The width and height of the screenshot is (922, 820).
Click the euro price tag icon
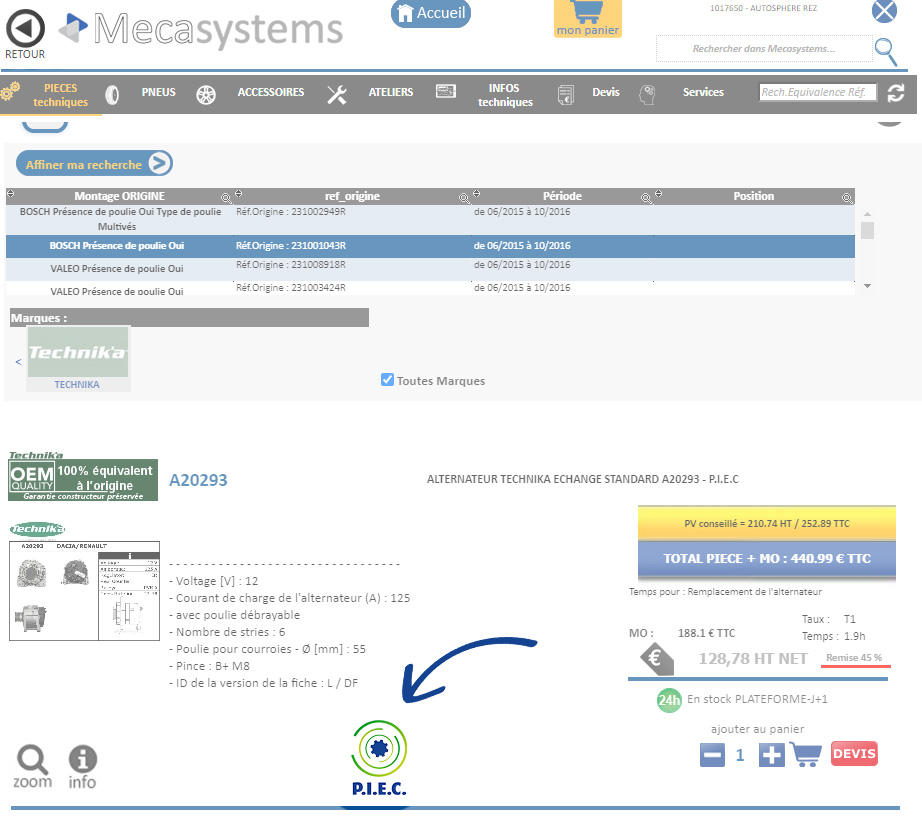click(657, 659)
